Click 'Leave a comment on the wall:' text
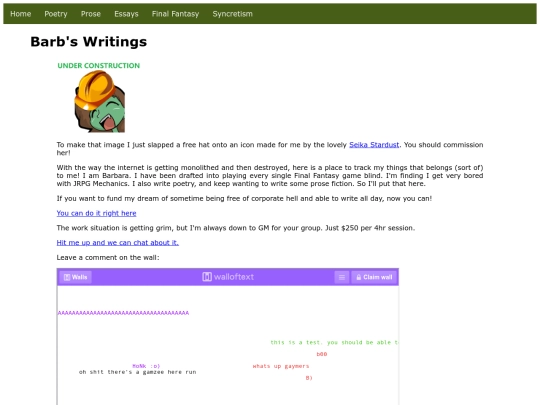The height and width of the screenshot is (405, 540). [x=108, y=257]
